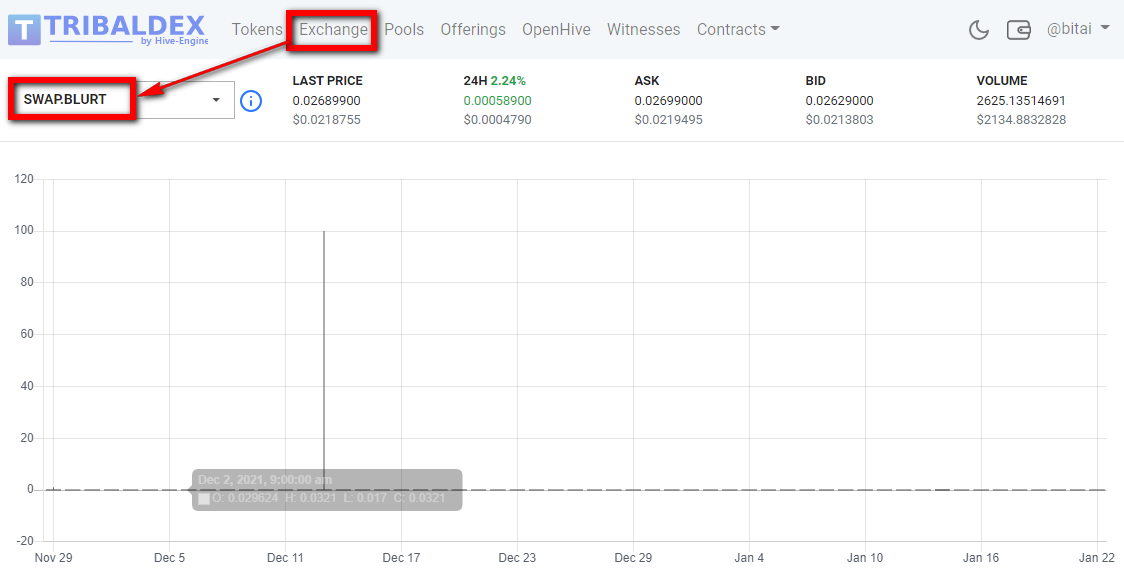The image size is (1124, 575).
Task: Click the VOLUME value 2625.13514691
Action: click(1021, 100)
